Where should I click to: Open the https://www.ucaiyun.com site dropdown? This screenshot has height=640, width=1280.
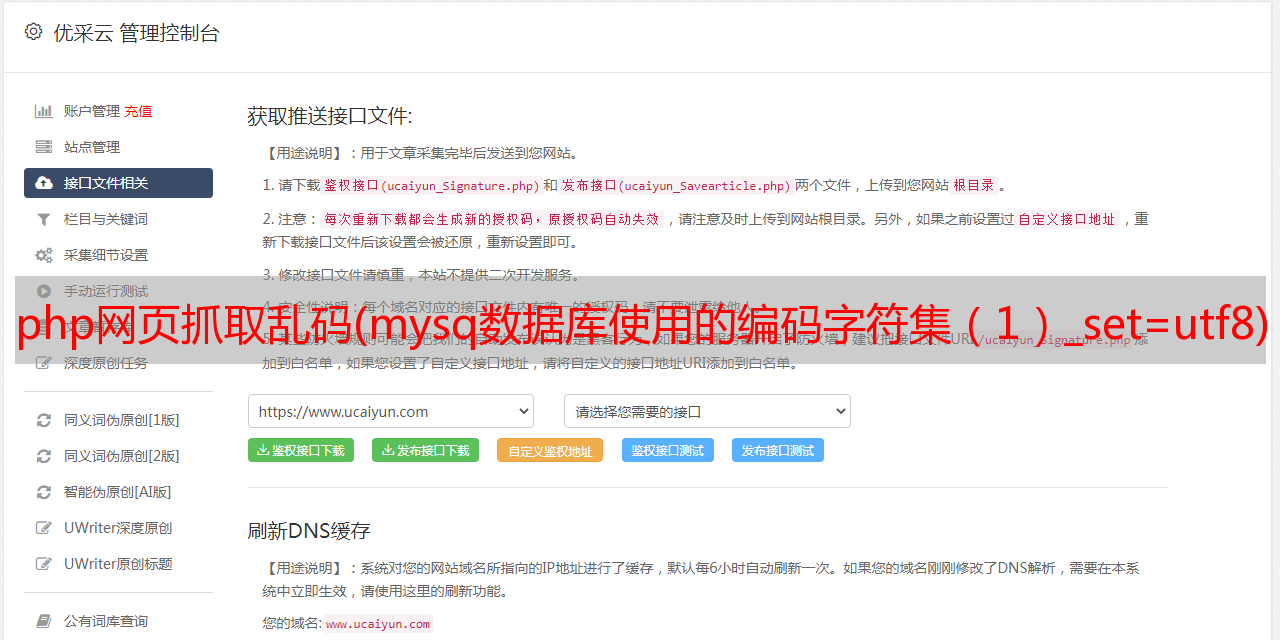pos(391,411)
